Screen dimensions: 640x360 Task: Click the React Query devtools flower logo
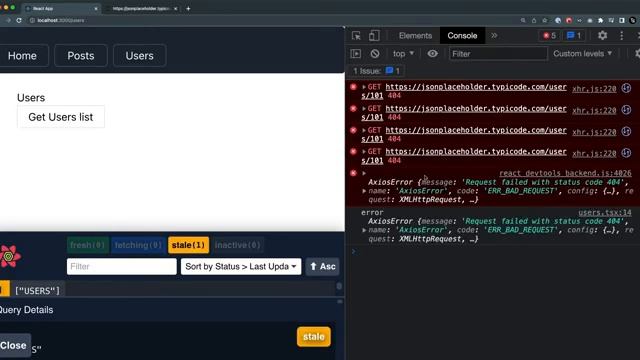click(10, 256)
